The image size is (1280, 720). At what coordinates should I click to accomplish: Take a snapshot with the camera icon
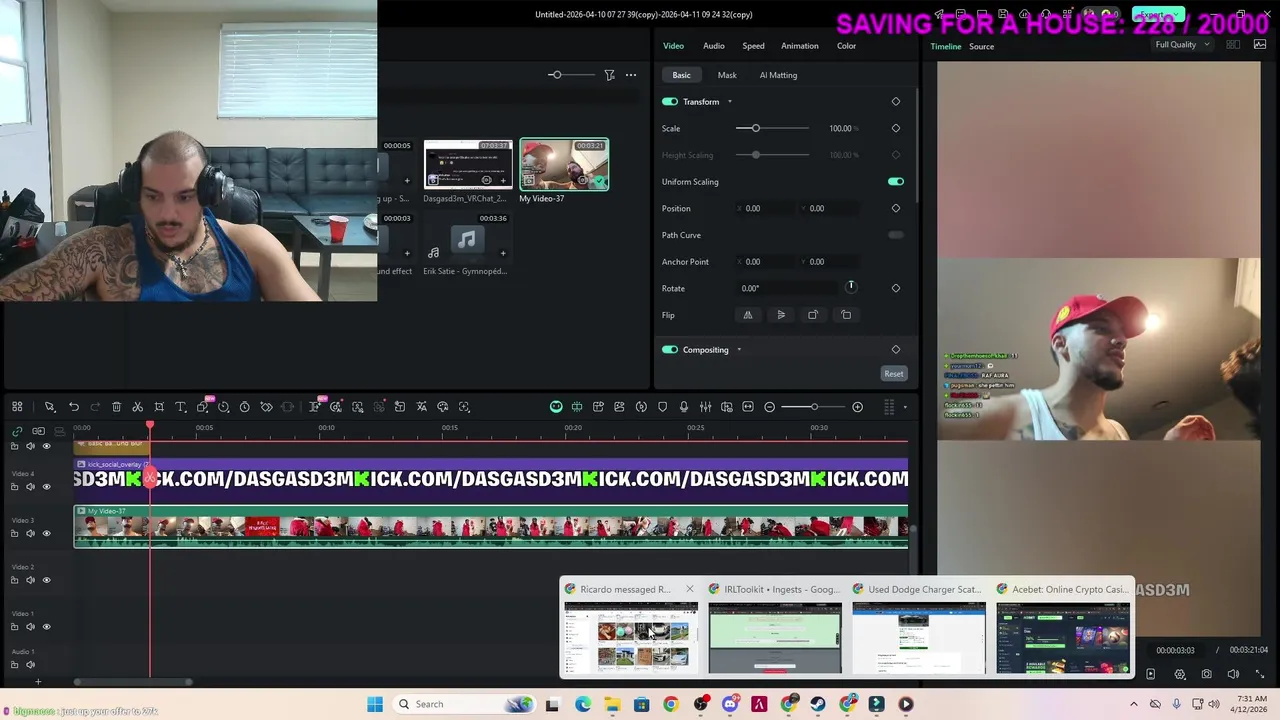pyautogui.click(x=1207, y=675)
